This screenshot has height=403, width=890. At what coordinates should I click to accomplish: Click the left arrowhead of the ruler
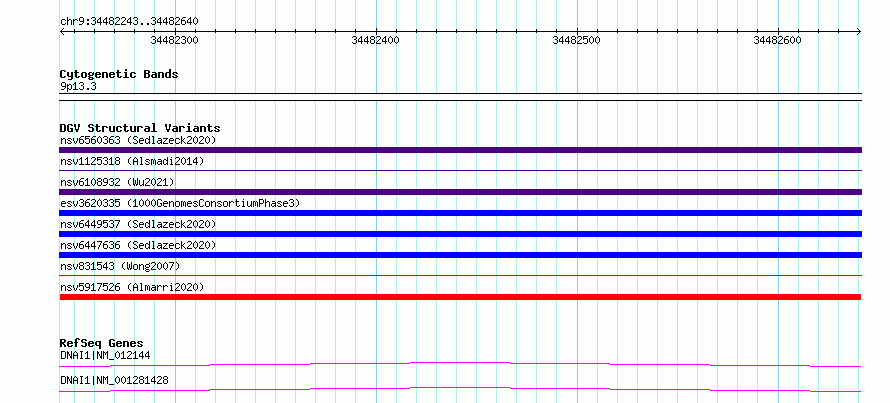point(62,31)
